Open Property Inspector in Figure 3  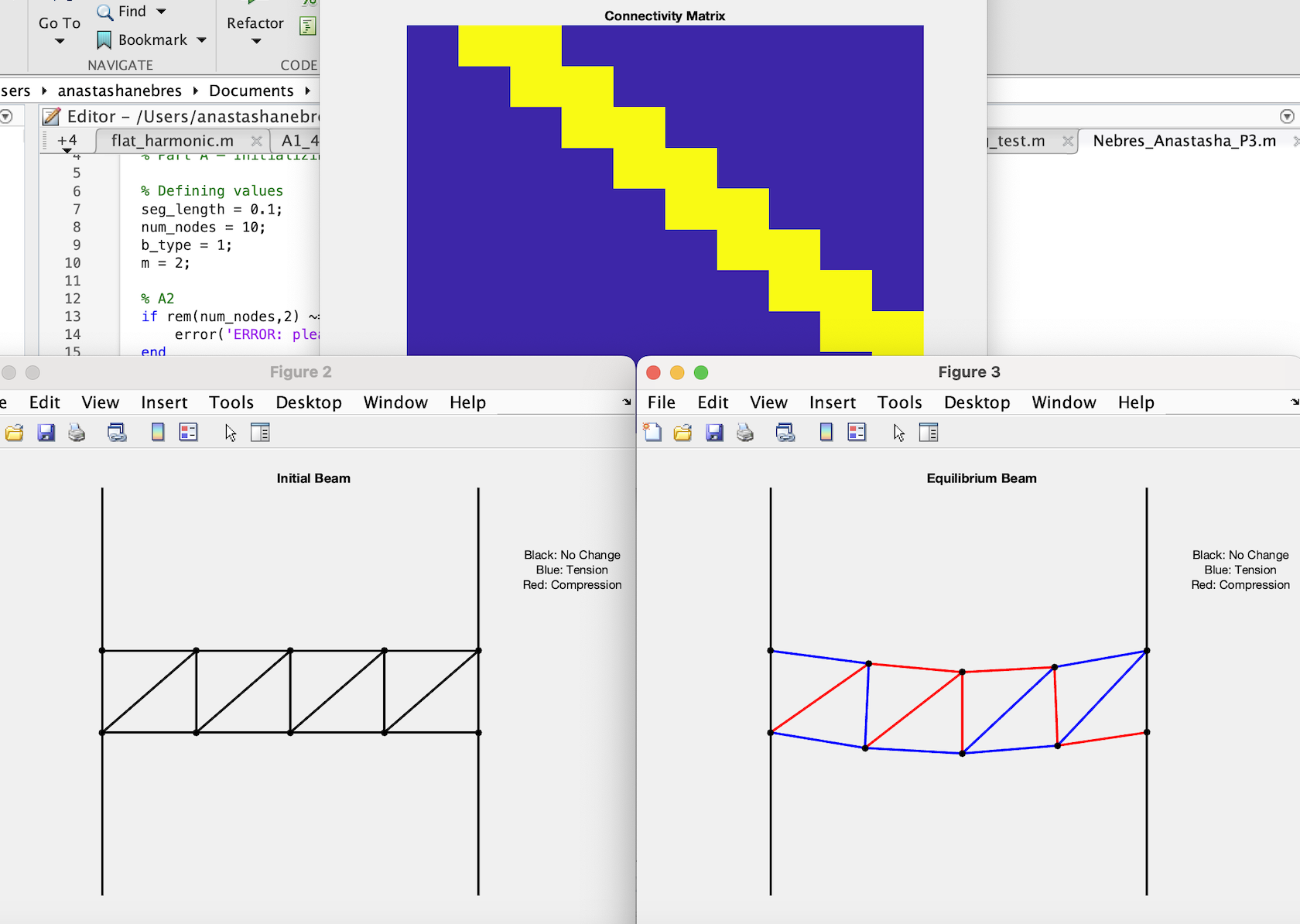coord(929,433)
